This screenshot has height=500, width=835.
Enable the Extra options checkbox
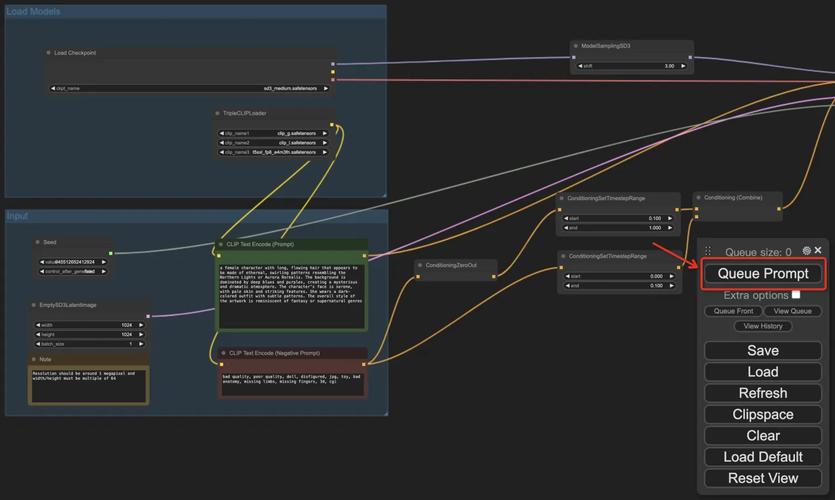(x=796, y=294)
